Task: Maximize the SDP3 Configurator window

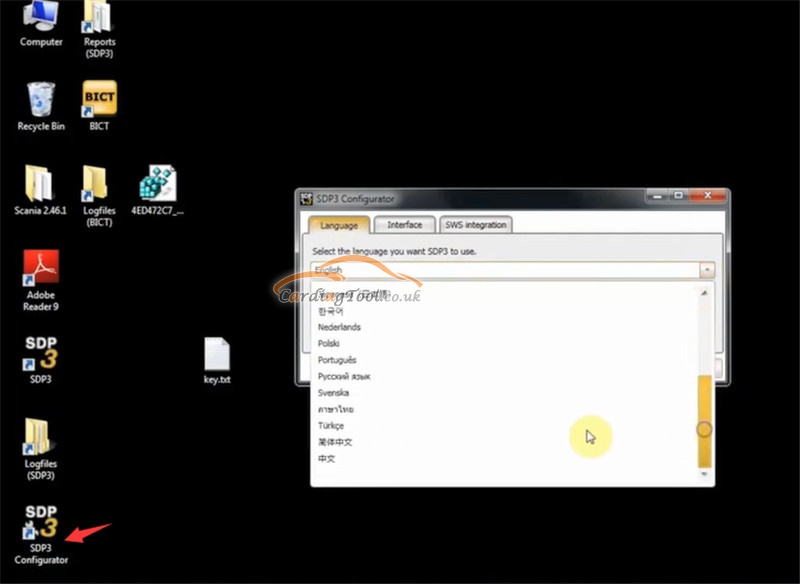Action: [x=679, y=196]
